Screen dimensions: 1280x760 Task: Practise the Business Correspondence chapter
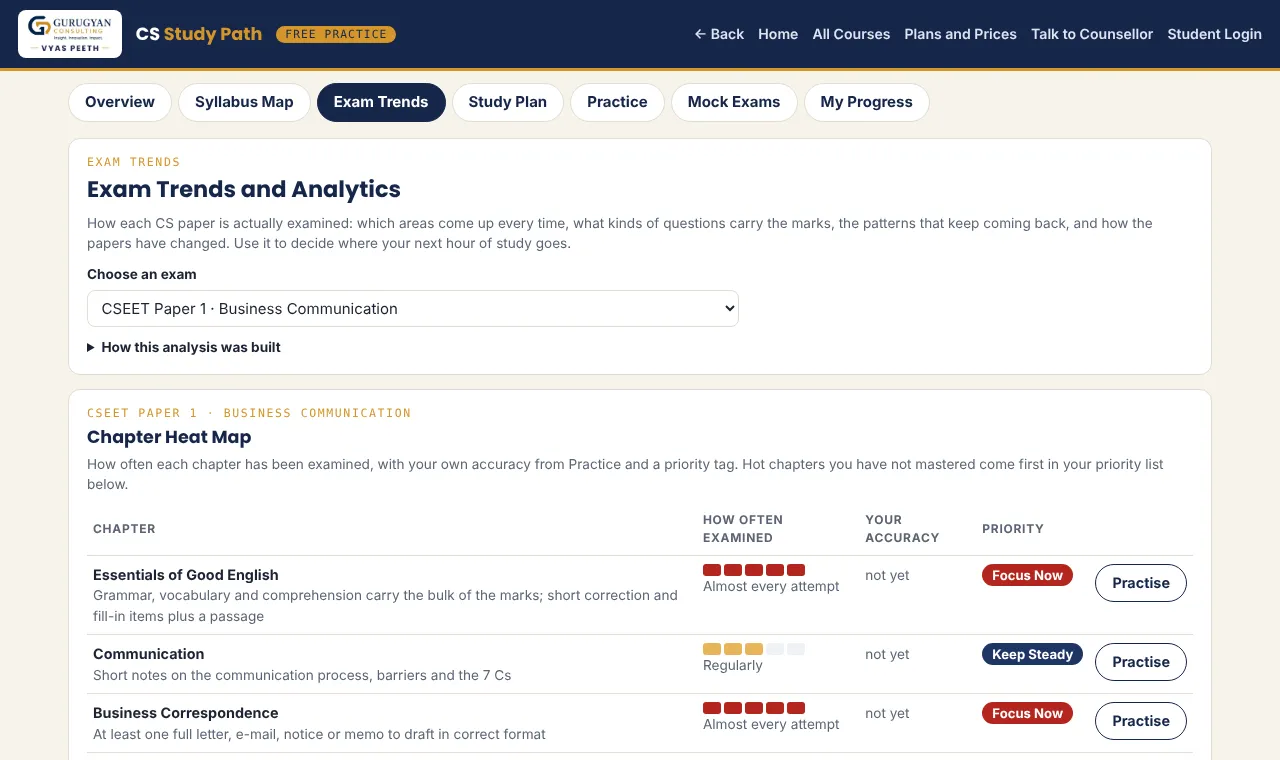click(x=1141, y=721)
